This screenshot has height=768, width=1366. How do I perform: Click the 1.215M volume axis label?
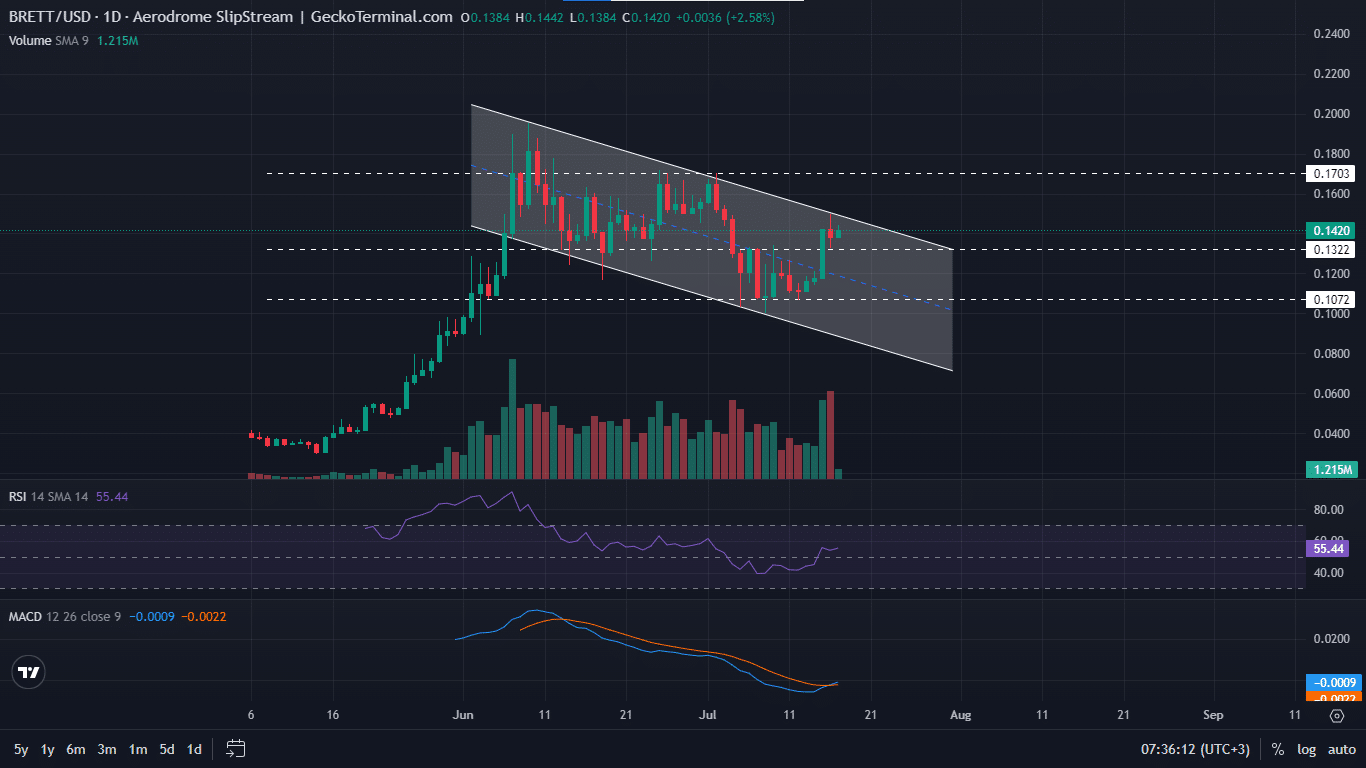(x=1331, y=469)
